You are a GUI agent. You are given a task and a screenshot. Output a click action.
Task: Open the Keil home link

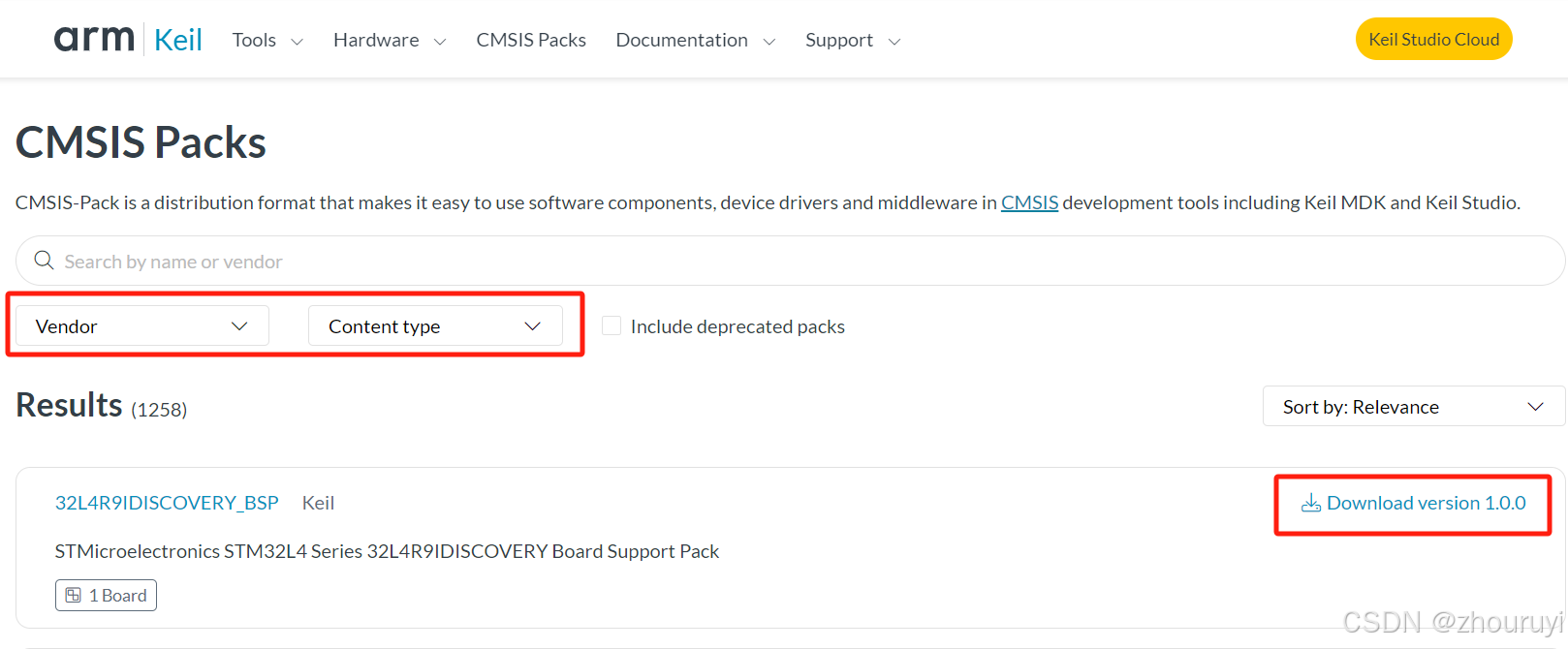(178, 40)
